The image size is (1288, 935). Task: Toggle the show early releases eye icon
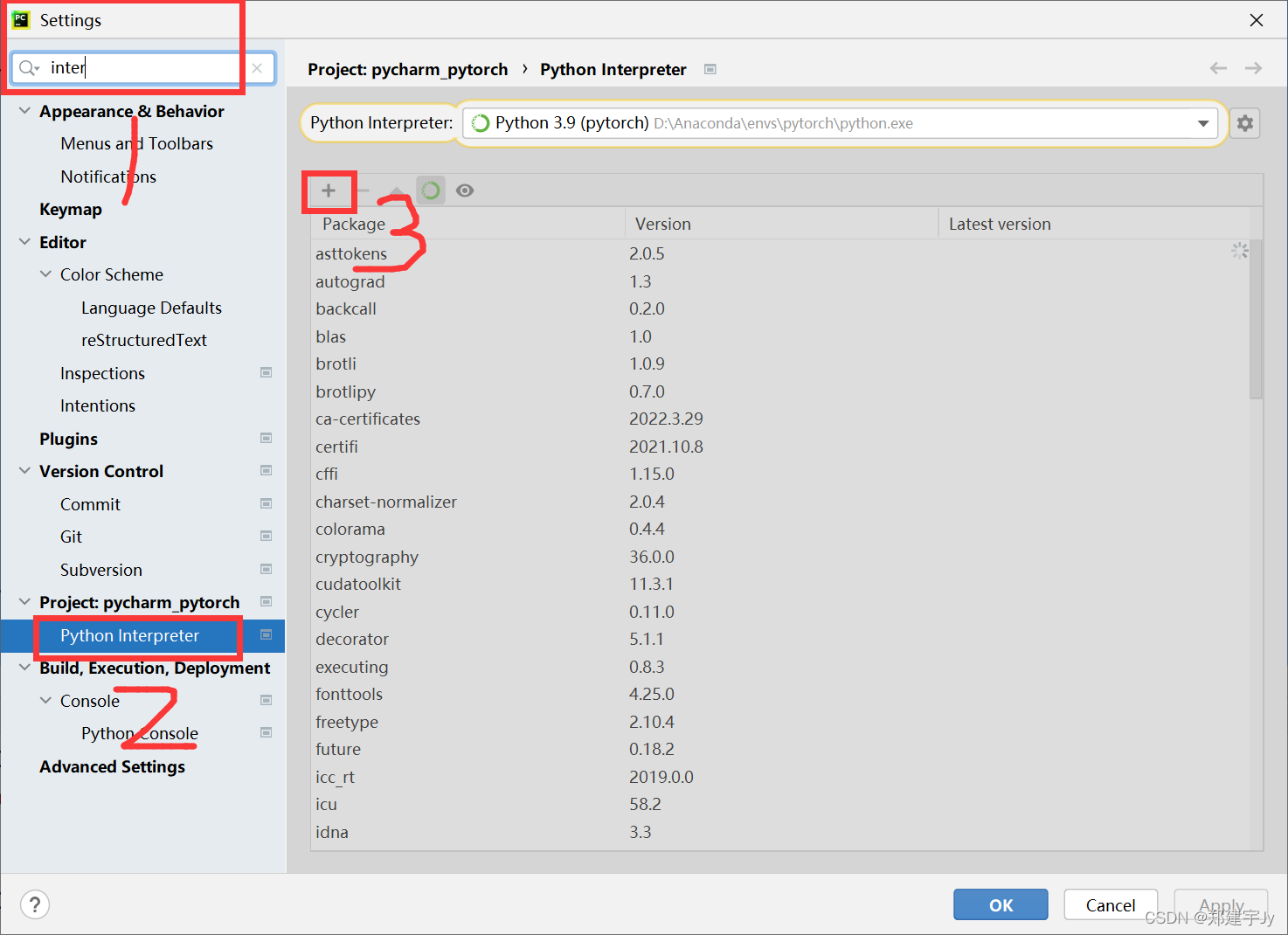pyautogui.click(x=465, y=190)
